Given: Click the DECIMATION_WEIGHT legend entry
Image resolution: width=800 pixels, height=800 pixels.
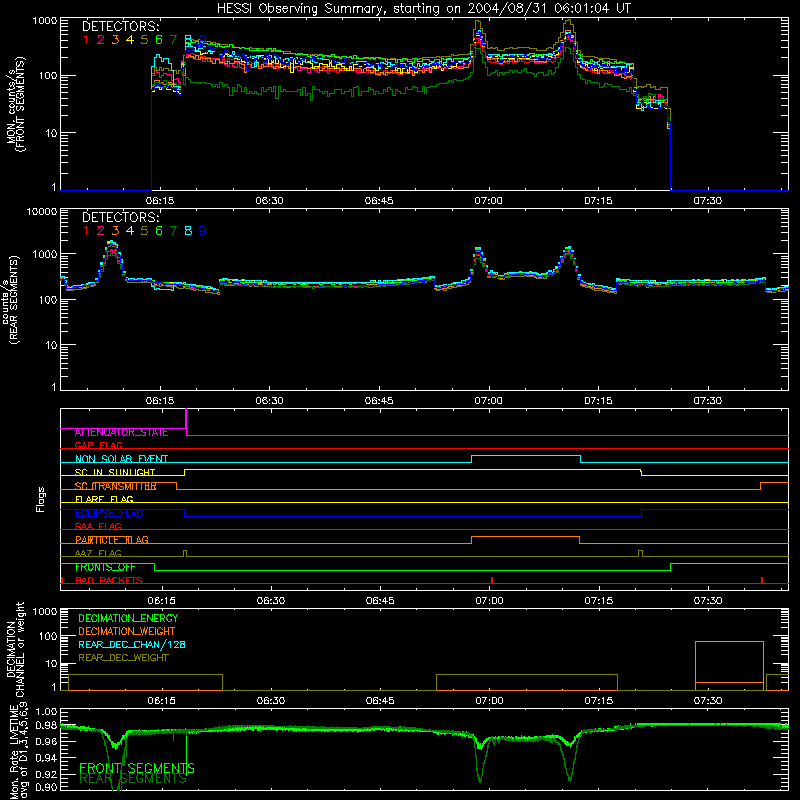Looking at the screenshot, I should pyautogui.click(x=127, y=632).
